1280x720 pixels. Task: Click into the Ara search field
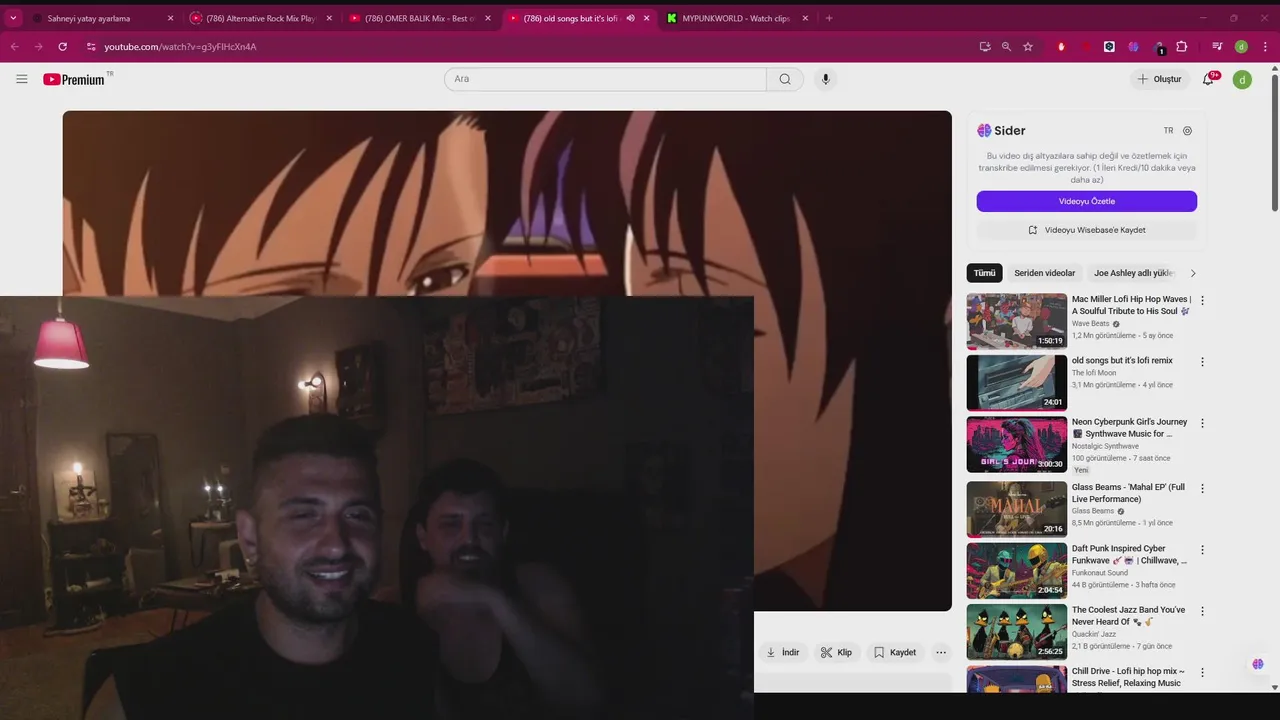(605, 79)
